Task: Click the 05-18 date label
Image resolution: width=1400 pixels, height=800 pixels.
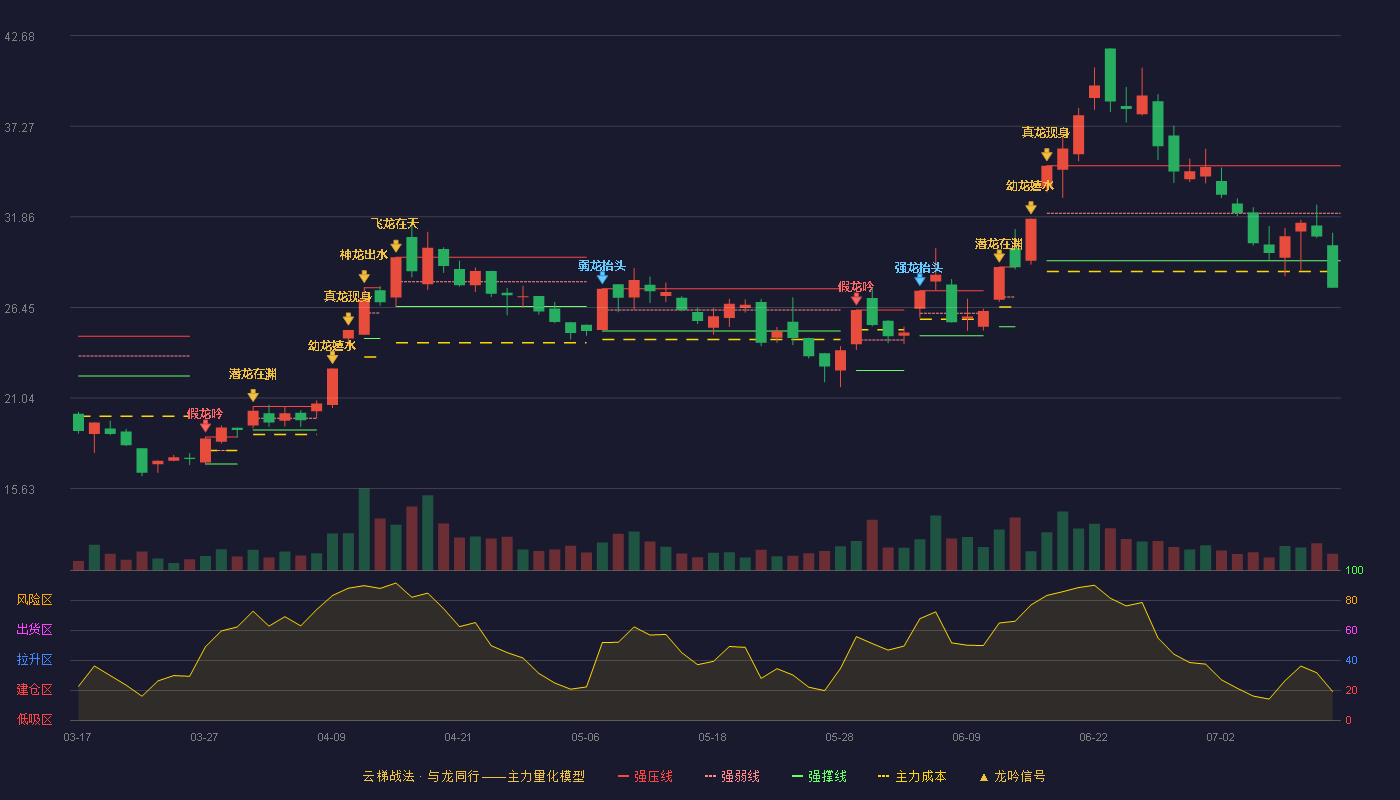Action: point(712,737)
